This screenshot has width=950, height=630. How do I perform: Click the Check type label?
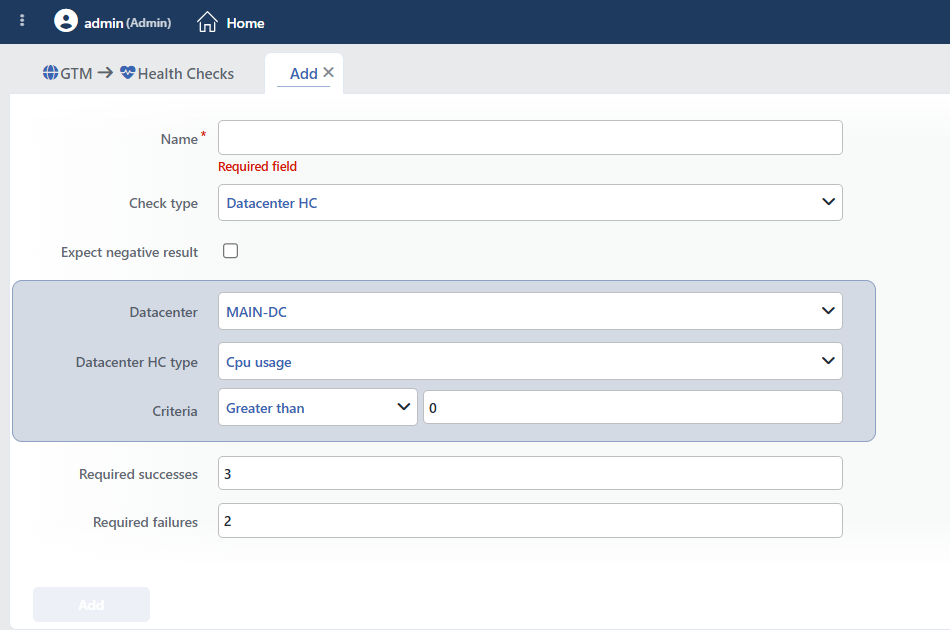[164, 204]
